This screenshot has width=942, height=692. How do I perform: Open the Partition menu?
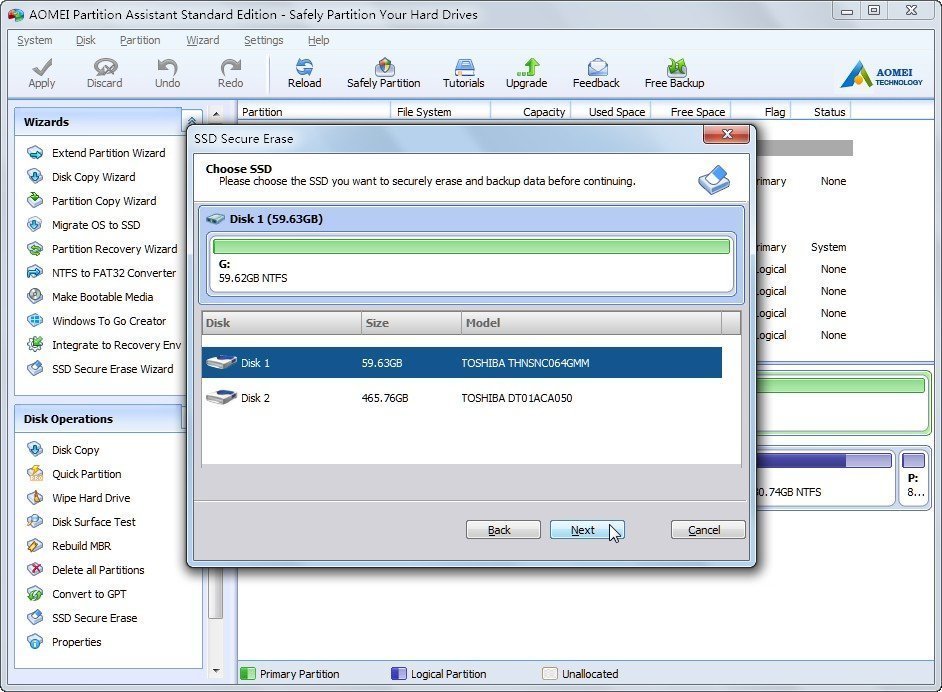[x=140, y=40]
